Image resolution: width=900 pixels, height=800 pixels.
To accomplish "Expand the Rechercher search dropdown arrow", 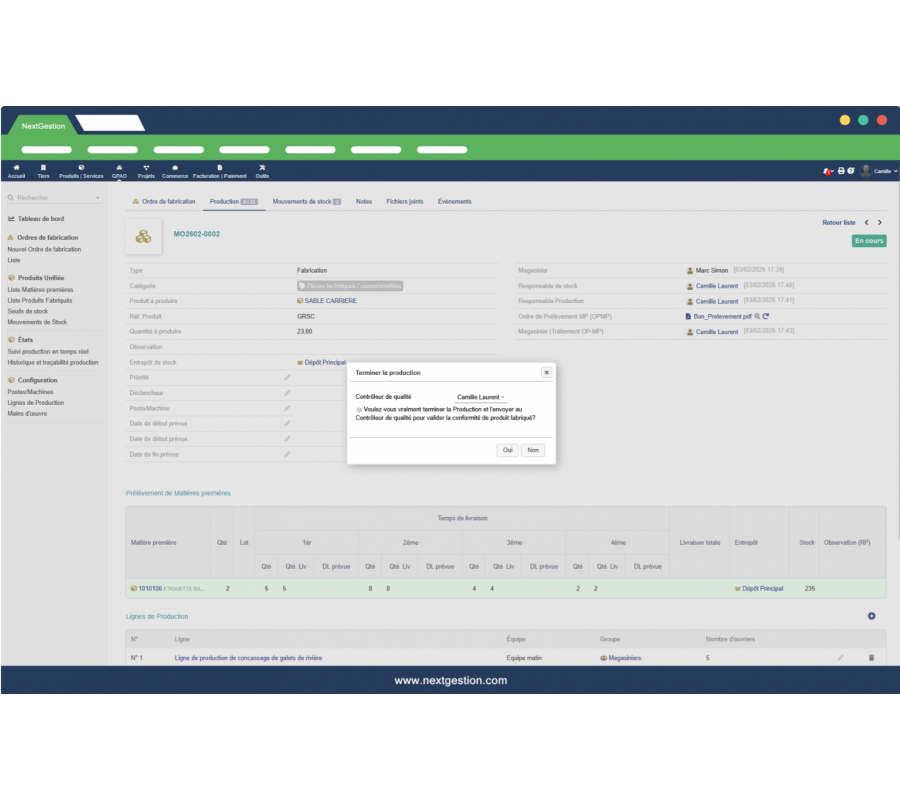I will pos(98,198).
